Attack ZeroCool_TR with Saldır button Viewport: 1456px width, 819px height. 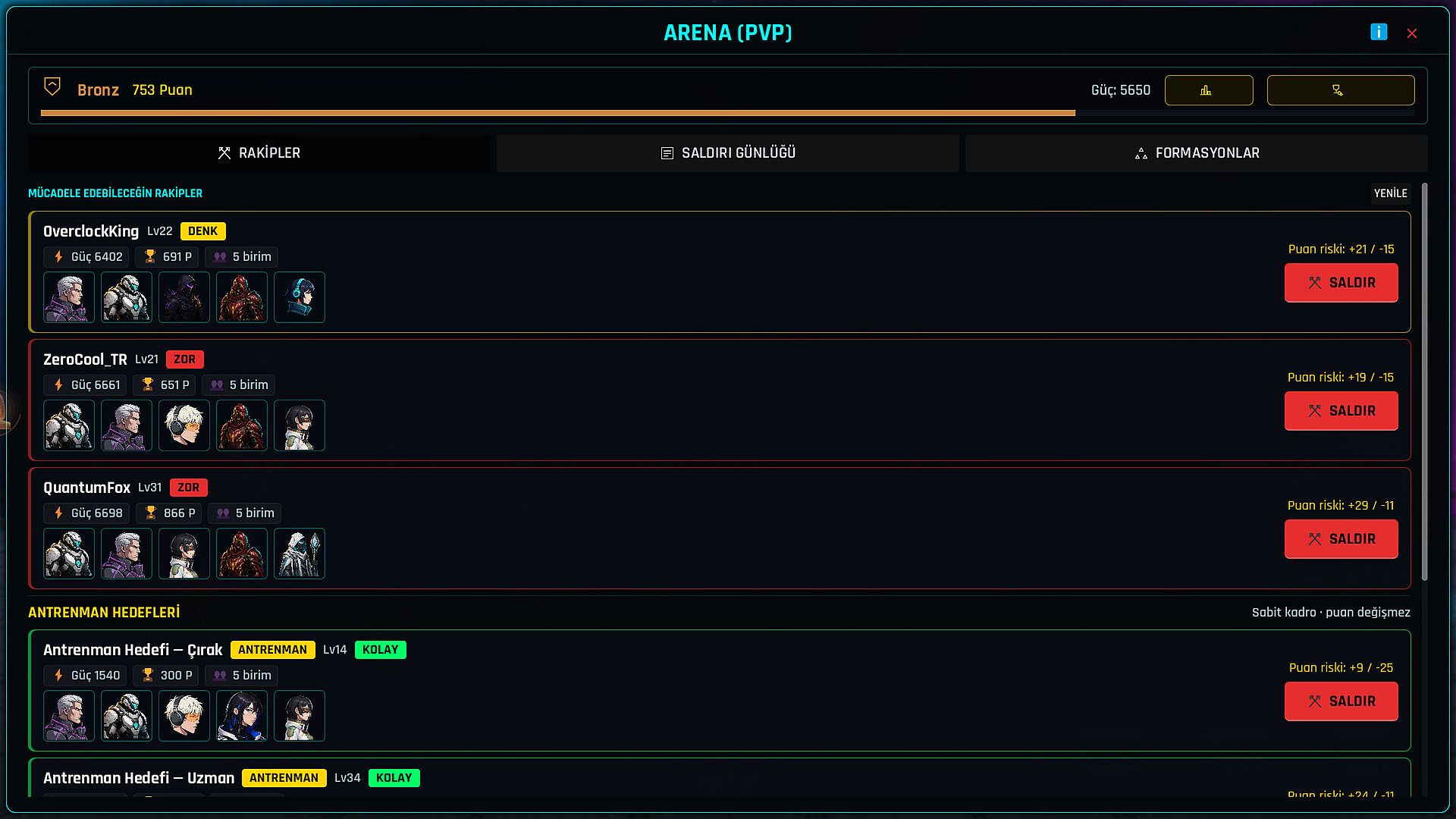tap(1341, 411)
